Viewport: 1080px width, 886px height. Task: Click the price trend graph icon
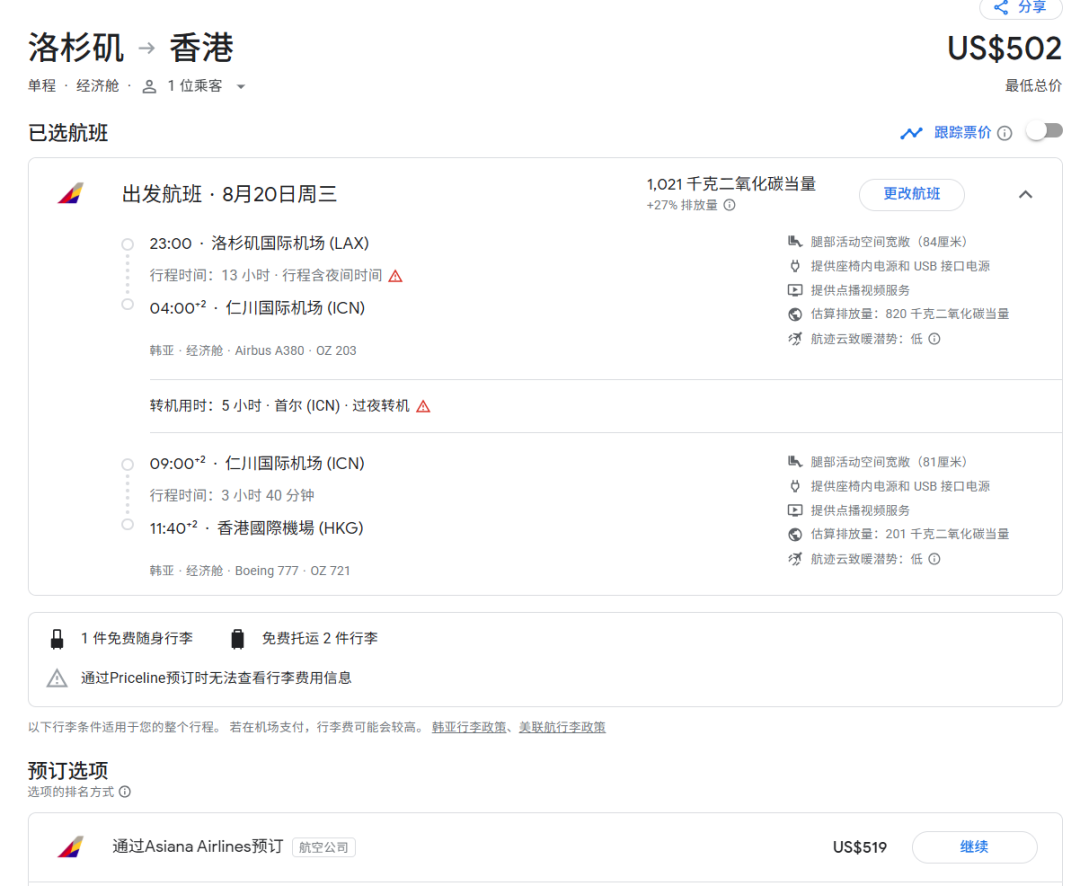[x=911, y=133]
